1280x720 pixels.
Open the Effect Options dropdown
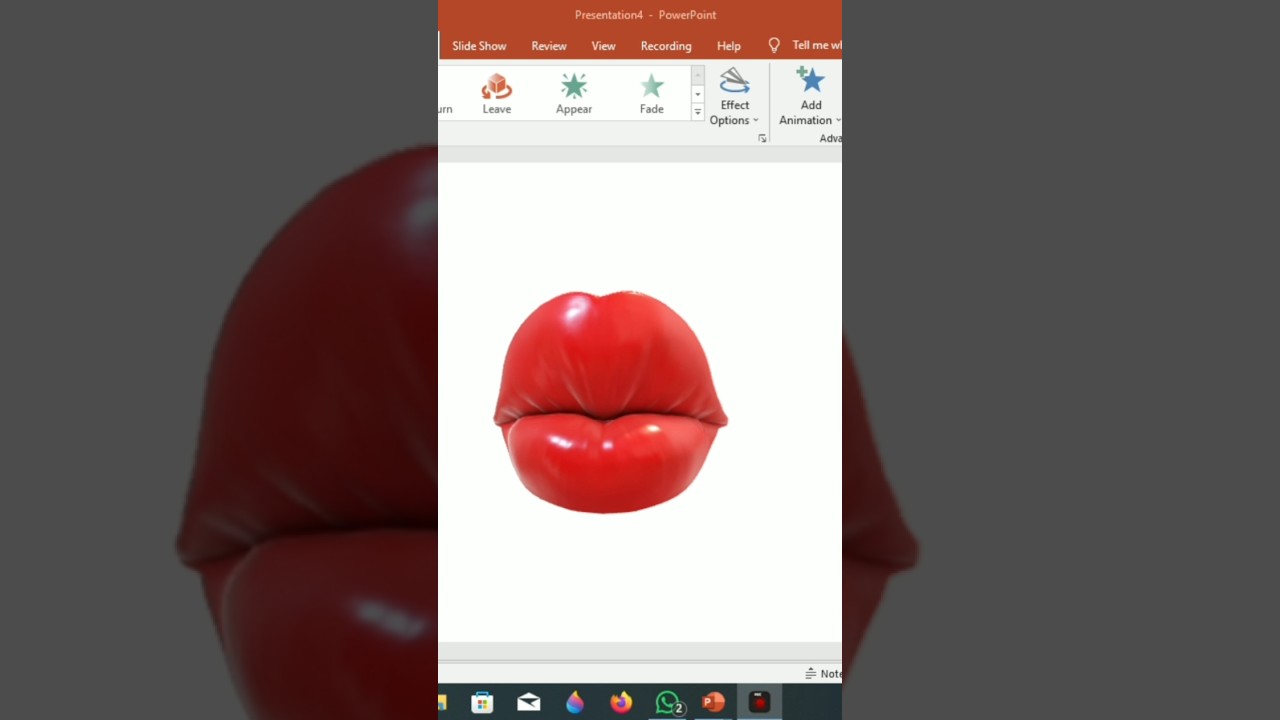tap(734, 97)
